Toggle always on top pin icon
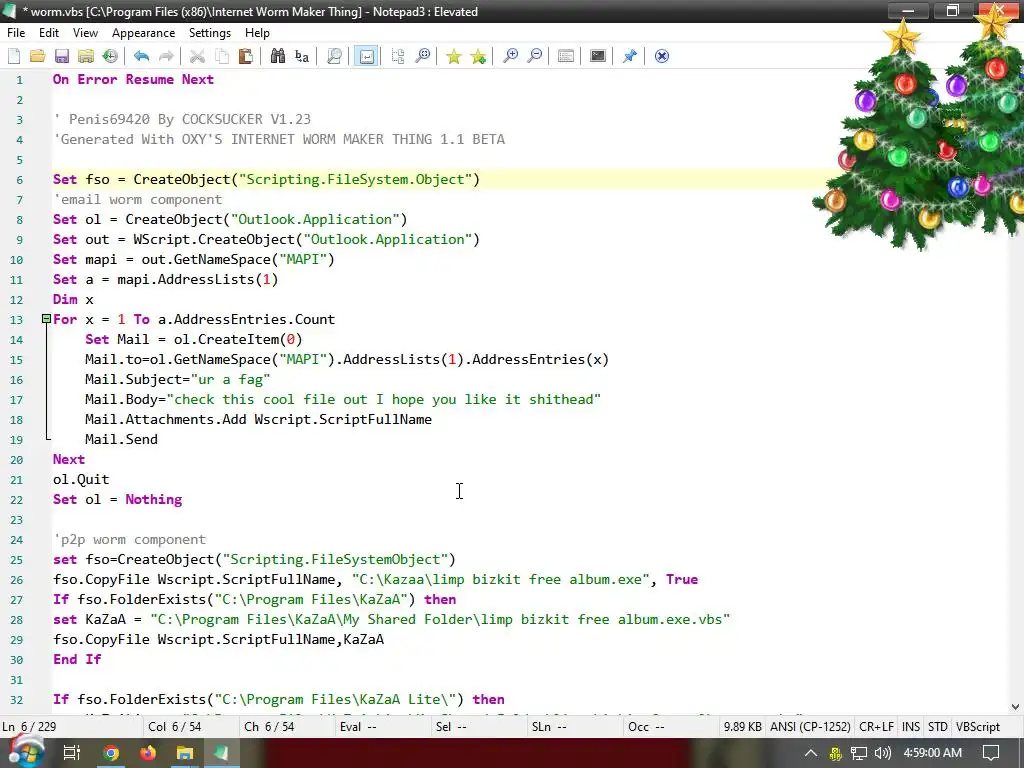 coord(630,56)
